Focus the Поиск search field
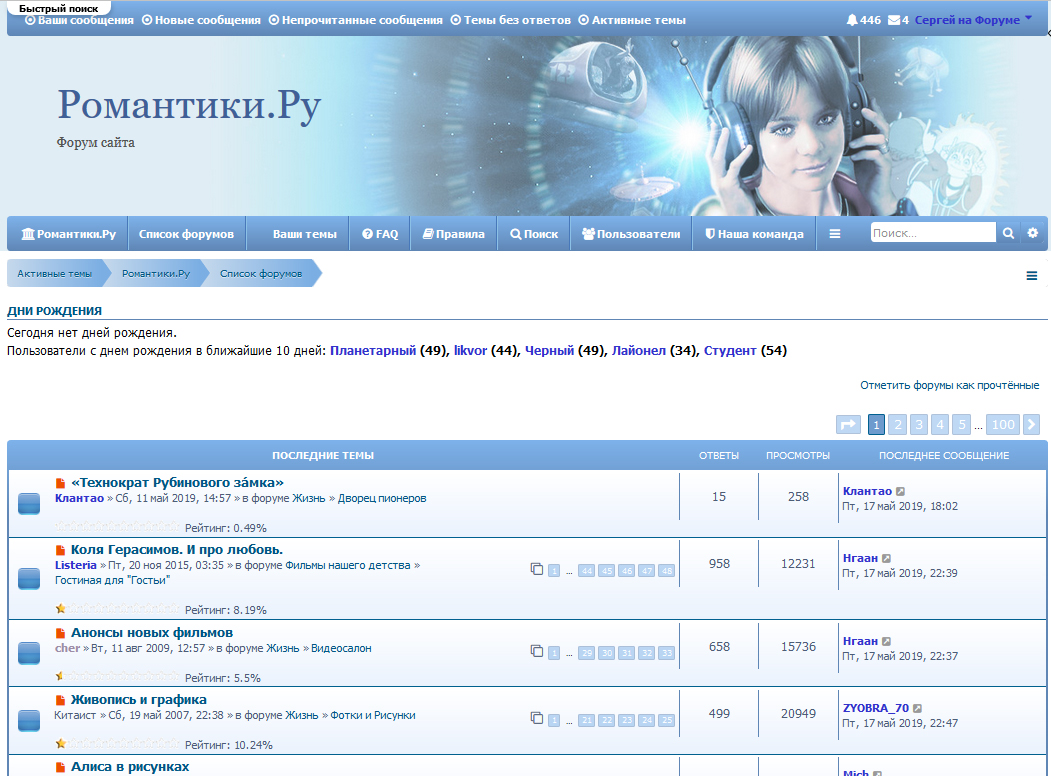1051x776 pixels. tap(933, 233)
